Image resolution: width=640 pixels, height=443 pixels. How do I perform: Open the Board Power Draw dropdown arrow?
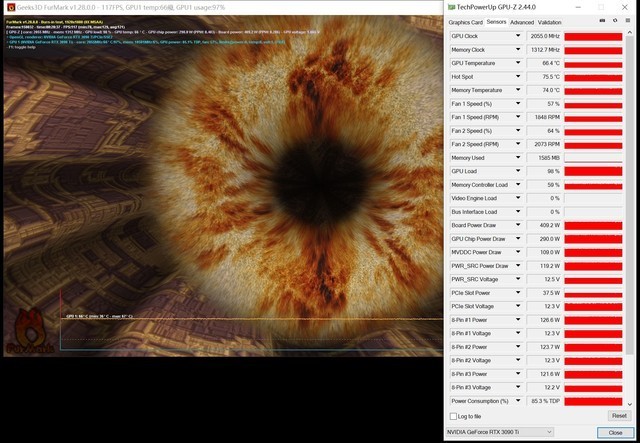[518, 225]
